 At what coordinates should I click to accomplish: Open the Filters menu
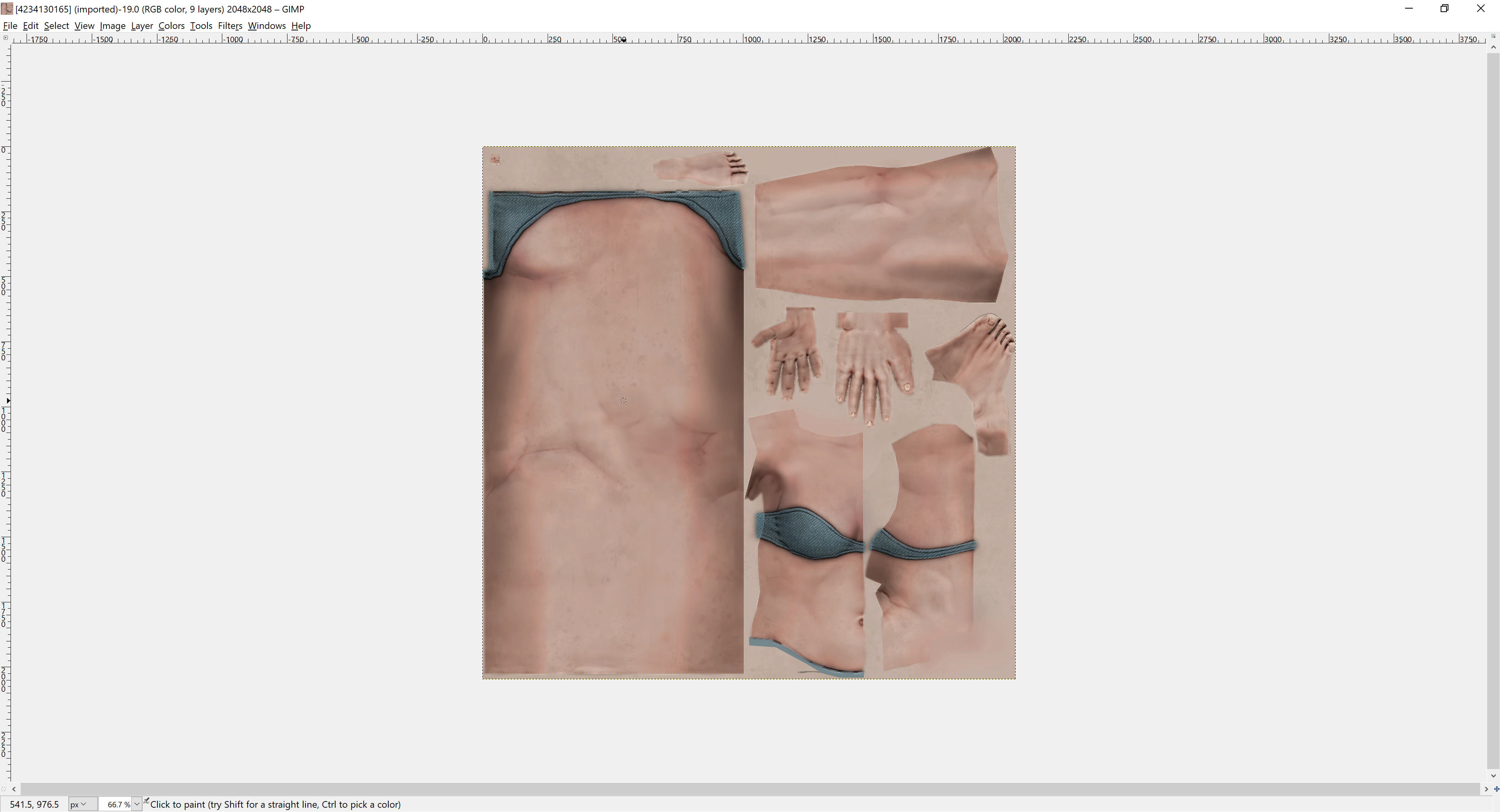(229, 26)
